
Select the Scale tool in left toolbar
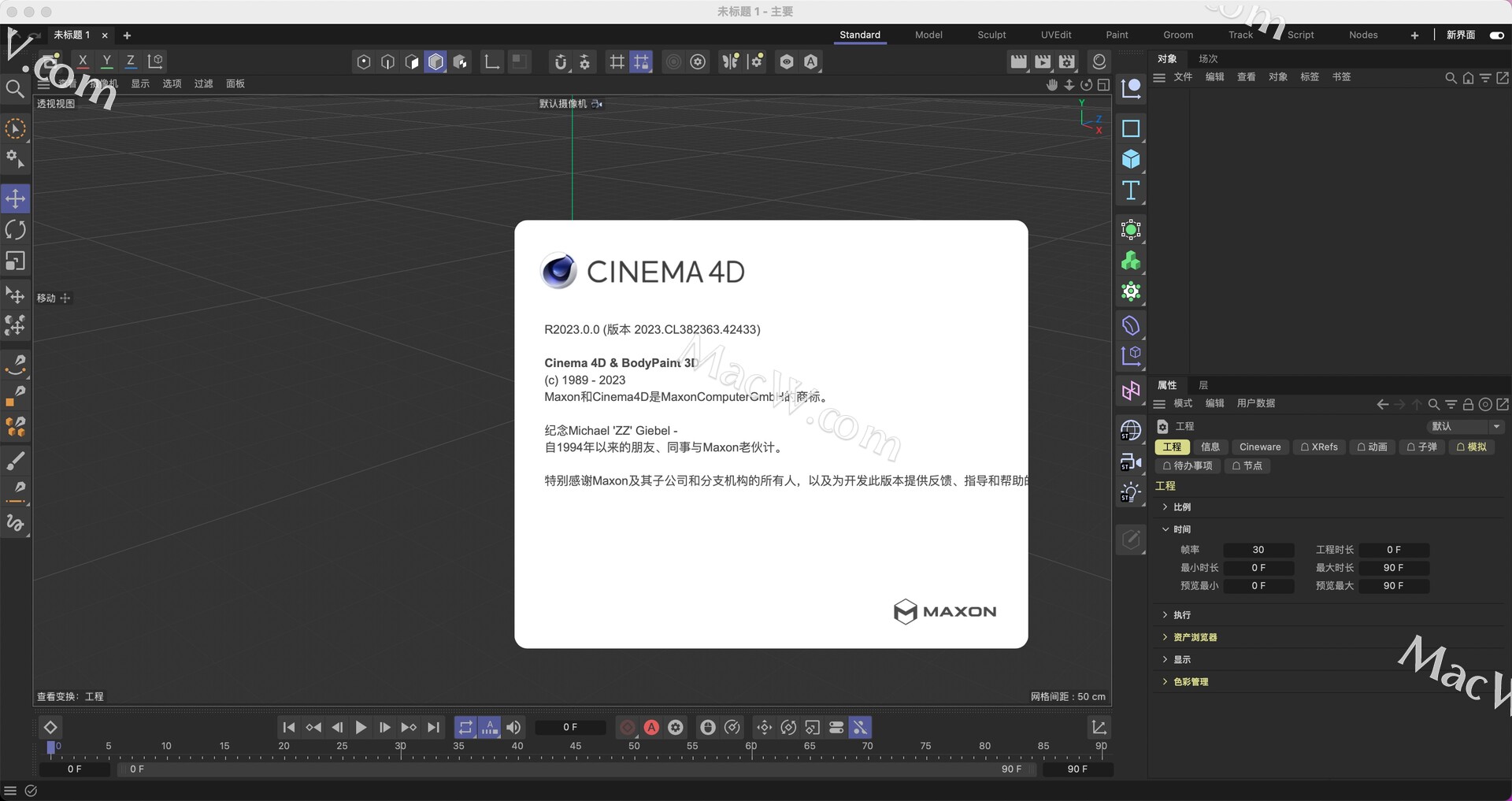[x=16, y=261]
